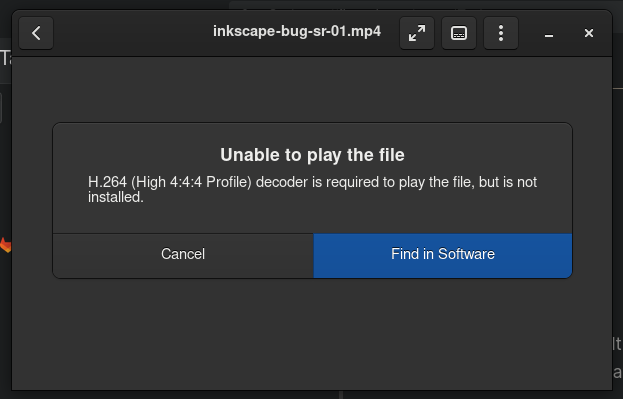Click the H.264 decoder error message text
The width and height of the screenshot is (623, 399).
[312, 189]
